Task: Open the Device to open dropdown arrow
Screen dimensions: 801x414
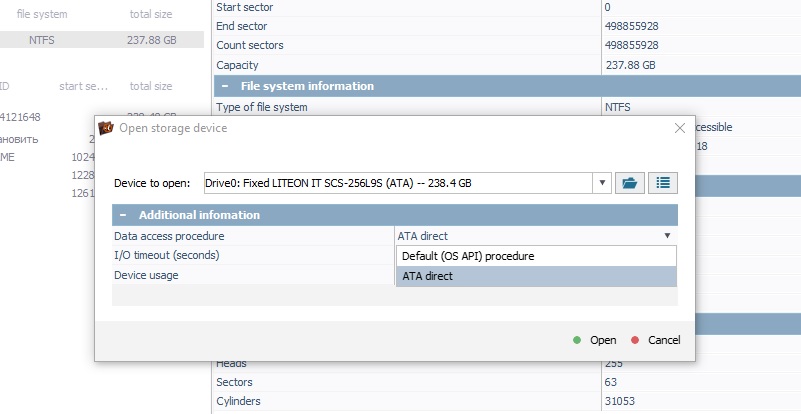Action: point(602,183)
